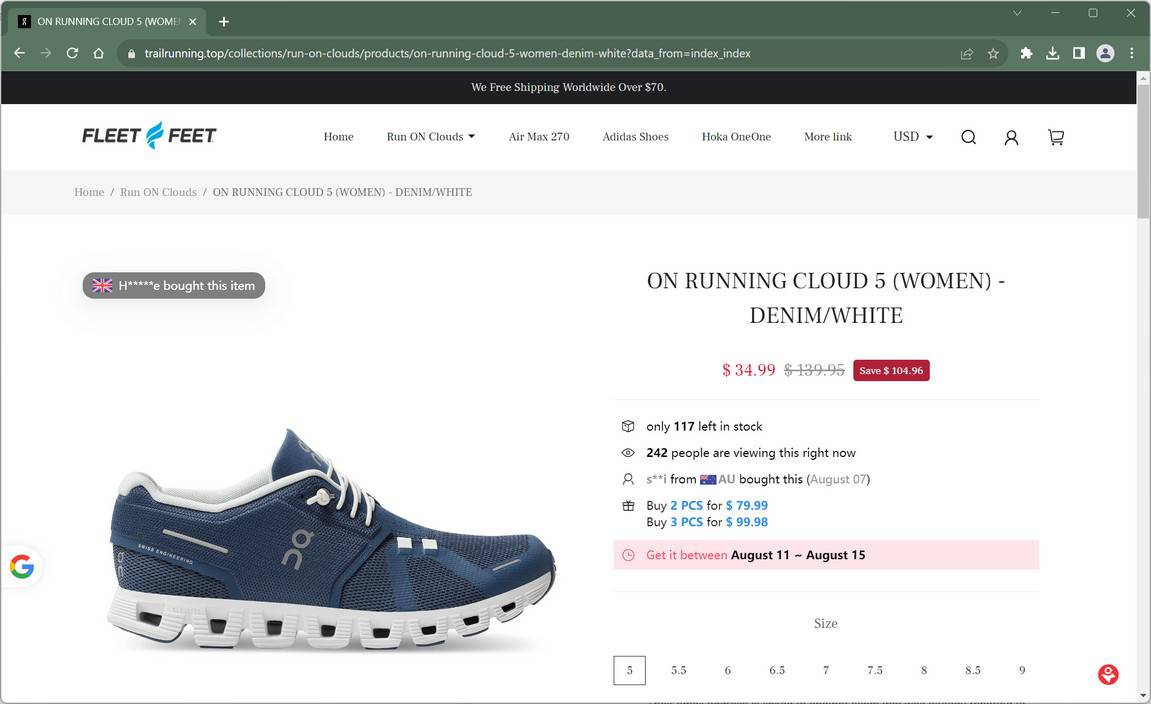Click the gift icon beside the bundle offers
The height and width of the screenshot is (704, 1151).
(628, 505)
